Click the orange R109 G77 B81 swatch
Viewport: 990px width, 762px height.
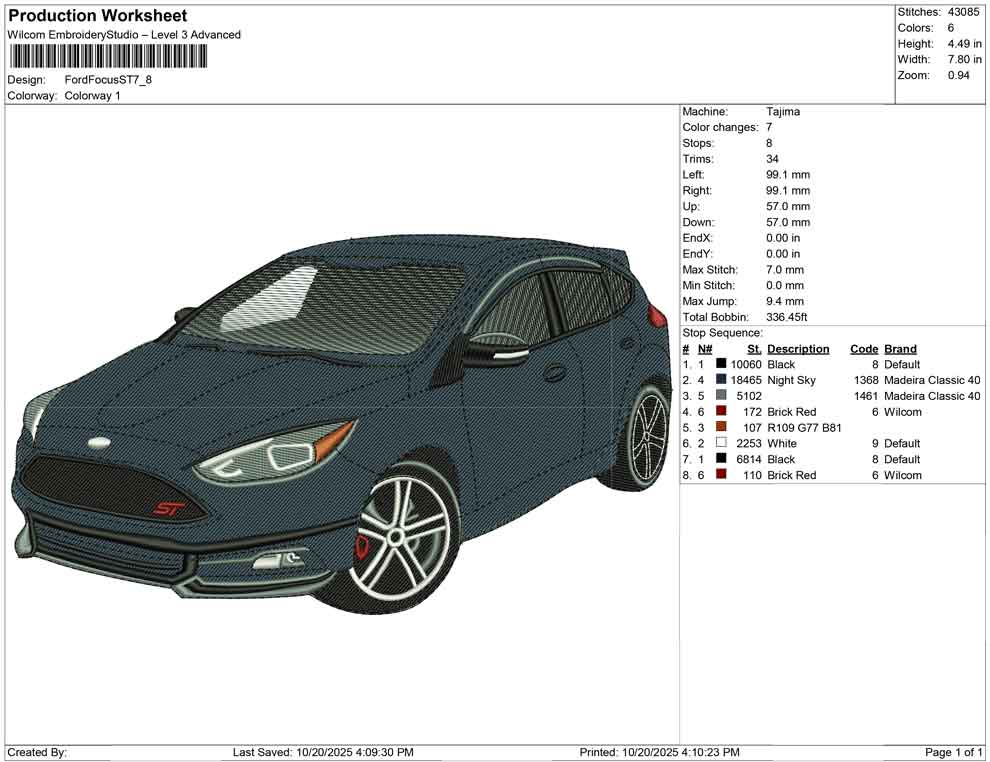click(721, 427)
